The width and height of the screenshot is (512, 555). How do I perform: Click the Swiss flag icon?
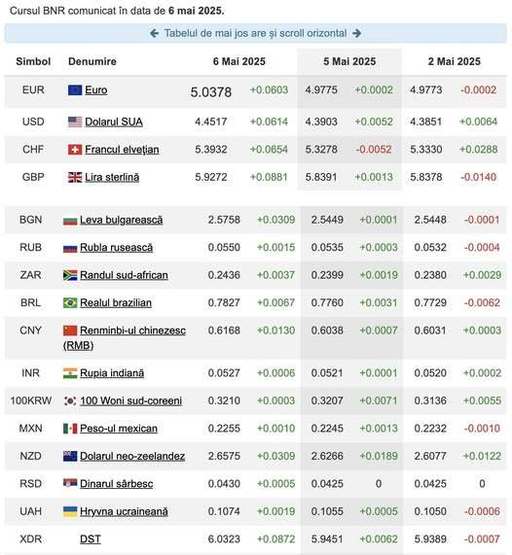click(75, 150)
